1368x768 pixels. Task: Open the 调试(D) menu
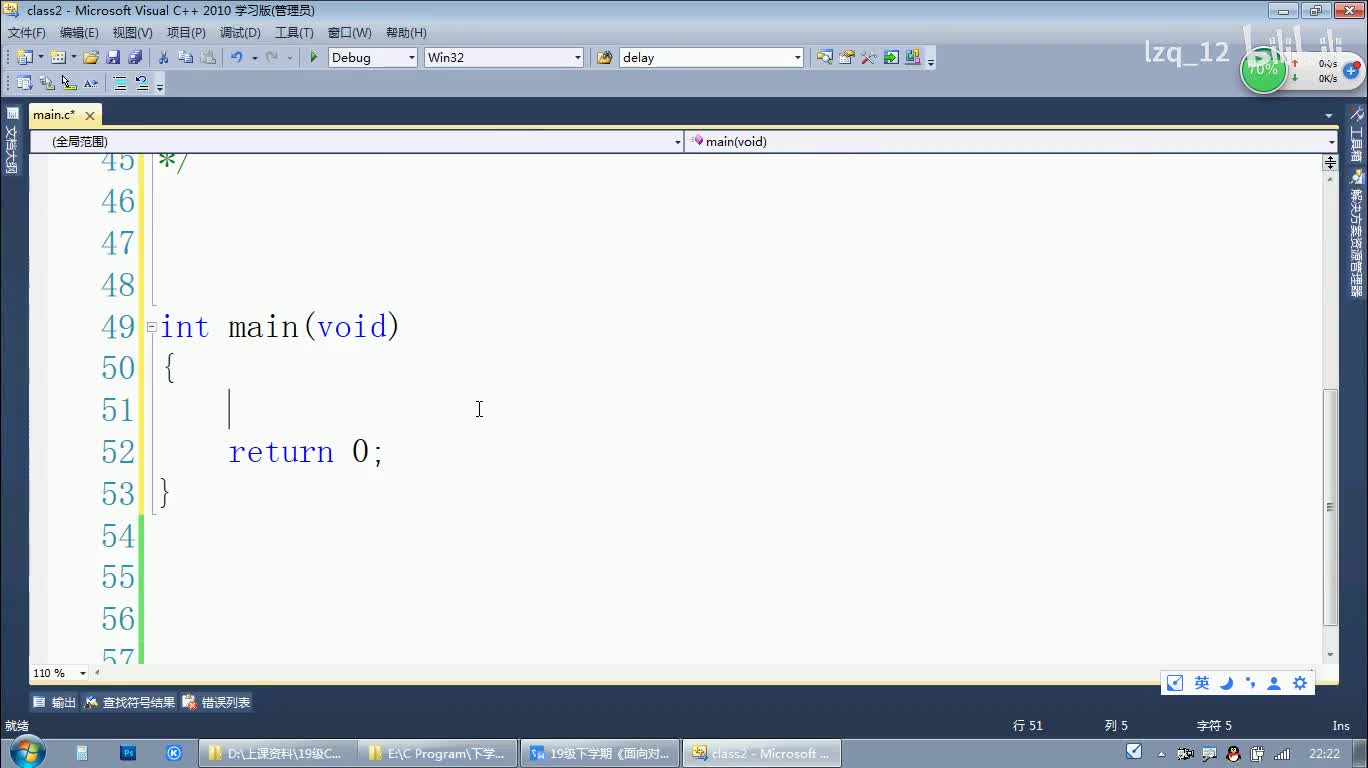(240, 33)
